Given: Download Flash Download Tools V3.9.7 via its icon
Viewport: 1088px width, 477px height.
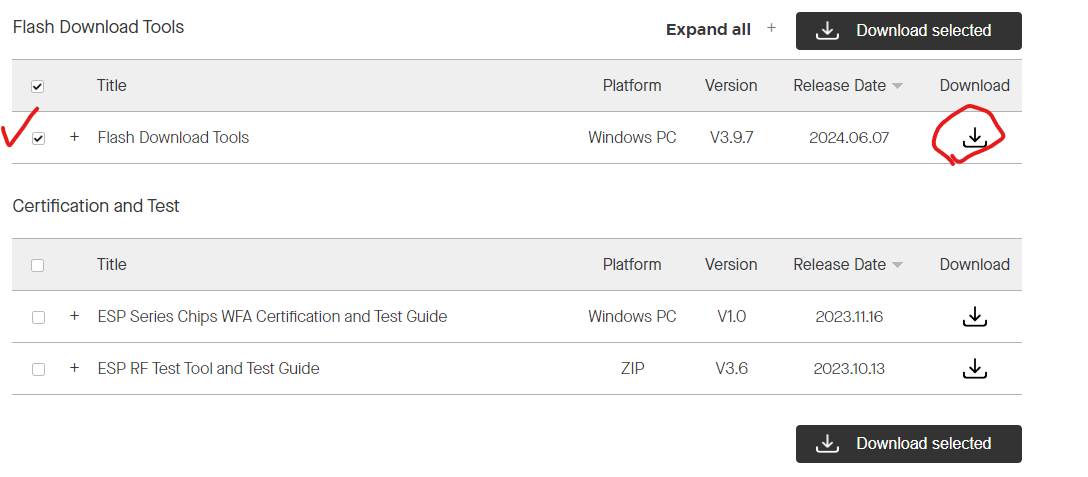Looking at the screenshot, I should (x=974, y=137).
